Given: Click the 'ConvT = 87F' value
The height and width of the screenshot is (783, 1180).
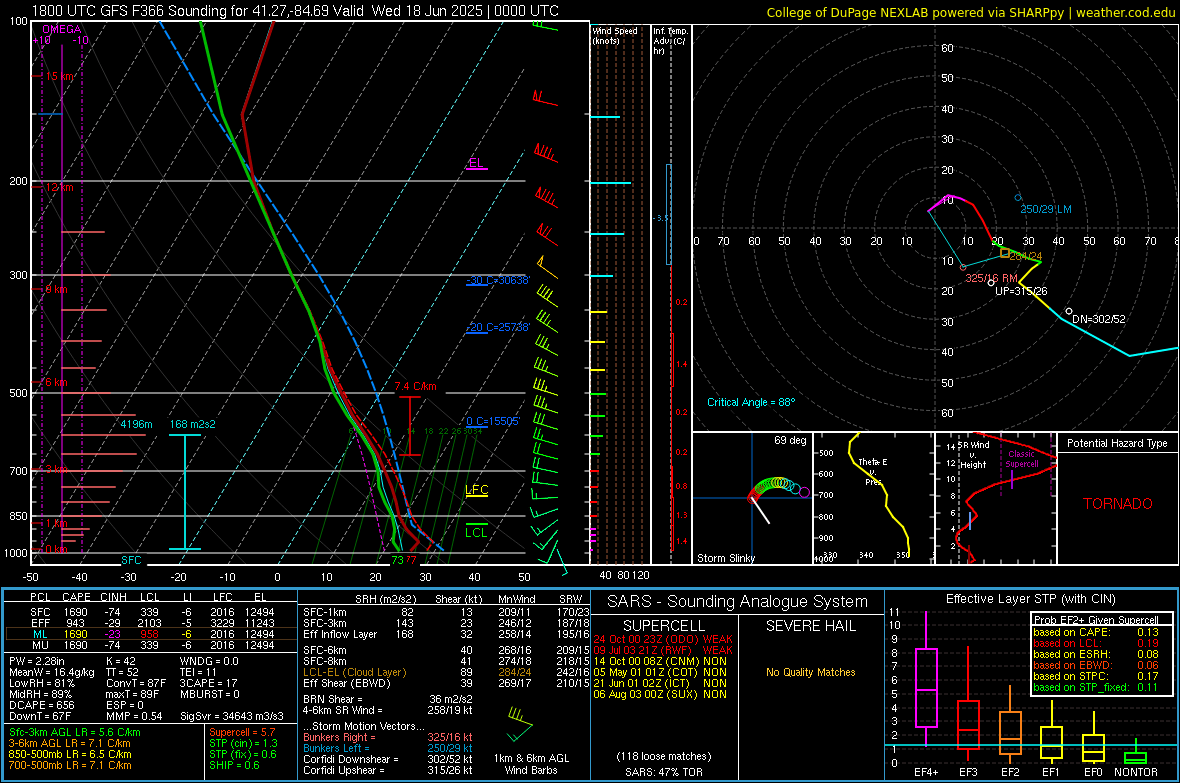Looking at the screenshot, I should pyautogui.click(x=136, y=684).
